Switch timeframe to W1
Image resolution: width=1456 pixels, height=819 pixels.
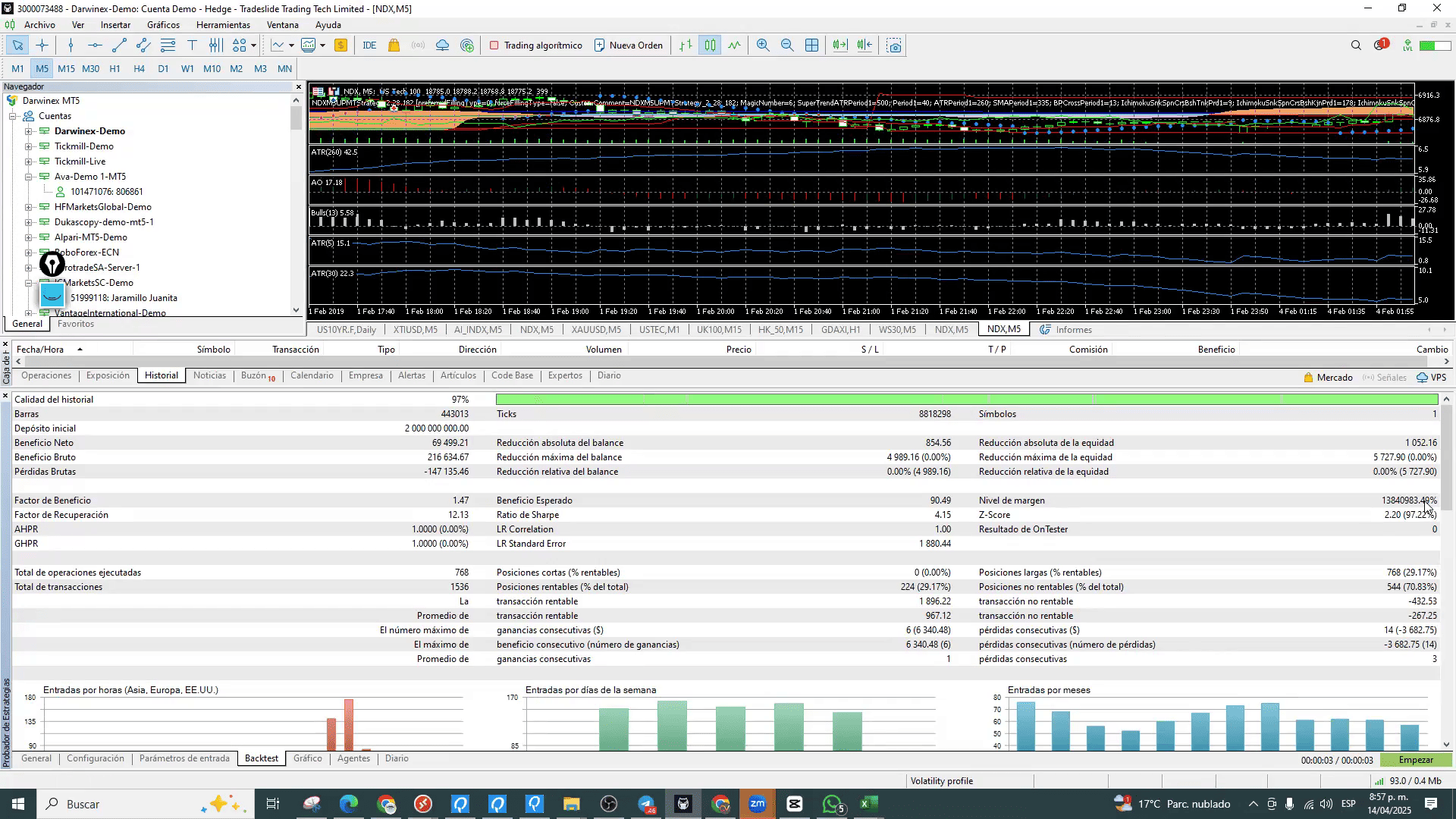tap(187, 69)
